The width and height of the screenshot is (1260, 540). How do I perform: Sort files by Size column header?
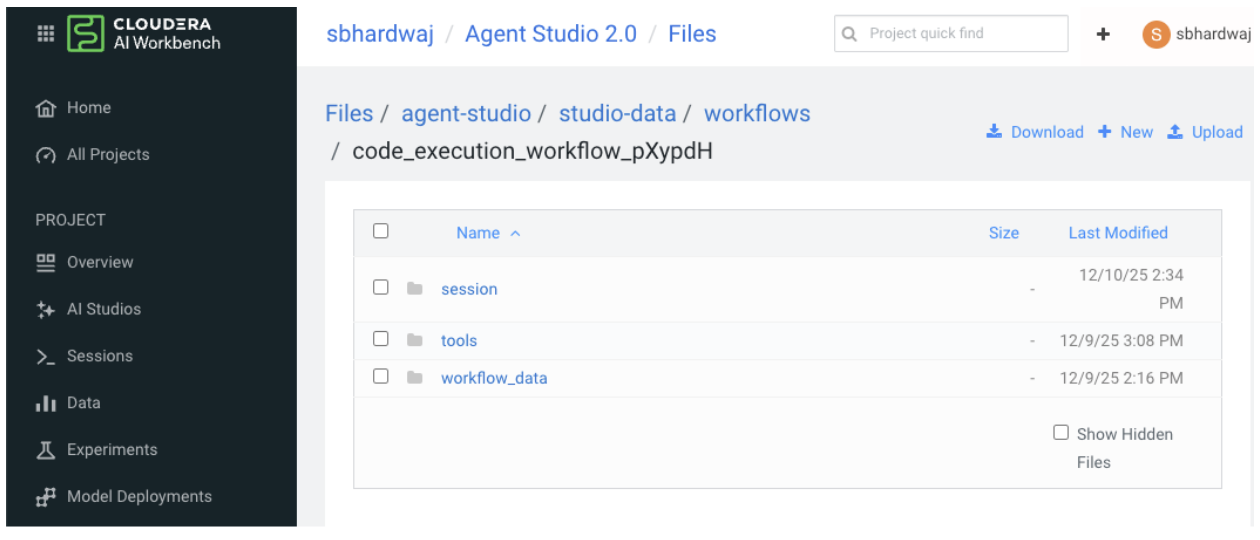coord(1003,233)
